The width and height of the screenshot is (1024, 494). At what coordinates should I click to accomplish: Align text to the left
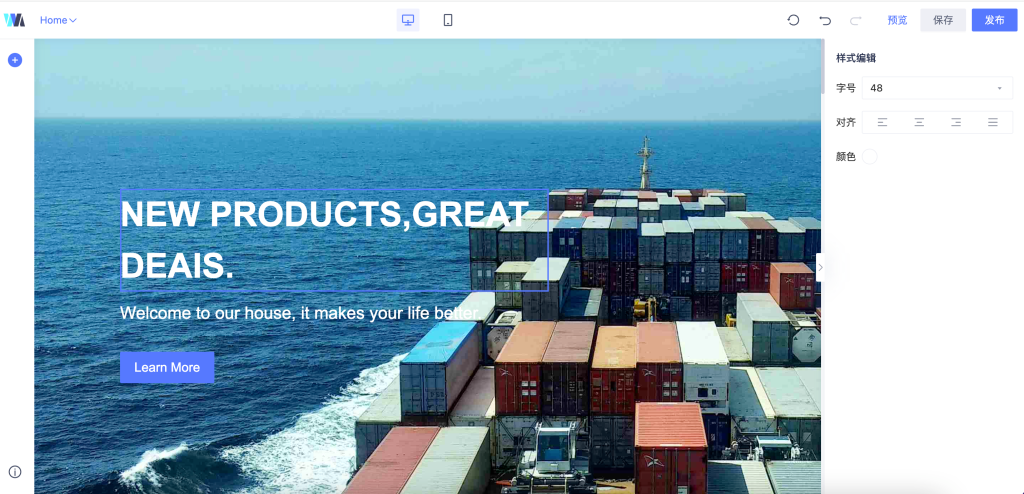(x=882, y=122)
